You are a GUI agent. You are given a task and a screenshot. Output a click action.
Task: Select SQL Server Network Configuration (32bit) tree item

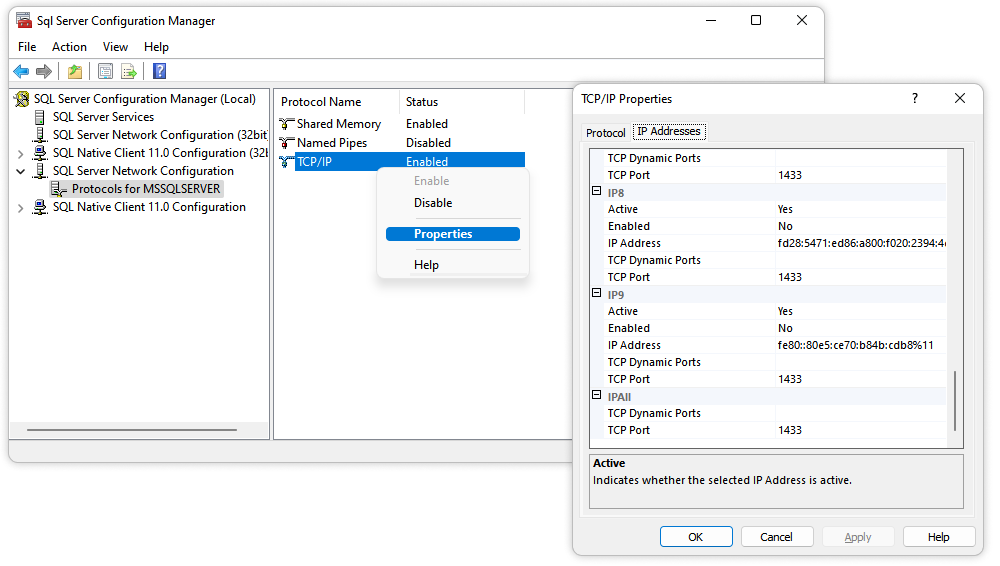(x=159, y=135)
